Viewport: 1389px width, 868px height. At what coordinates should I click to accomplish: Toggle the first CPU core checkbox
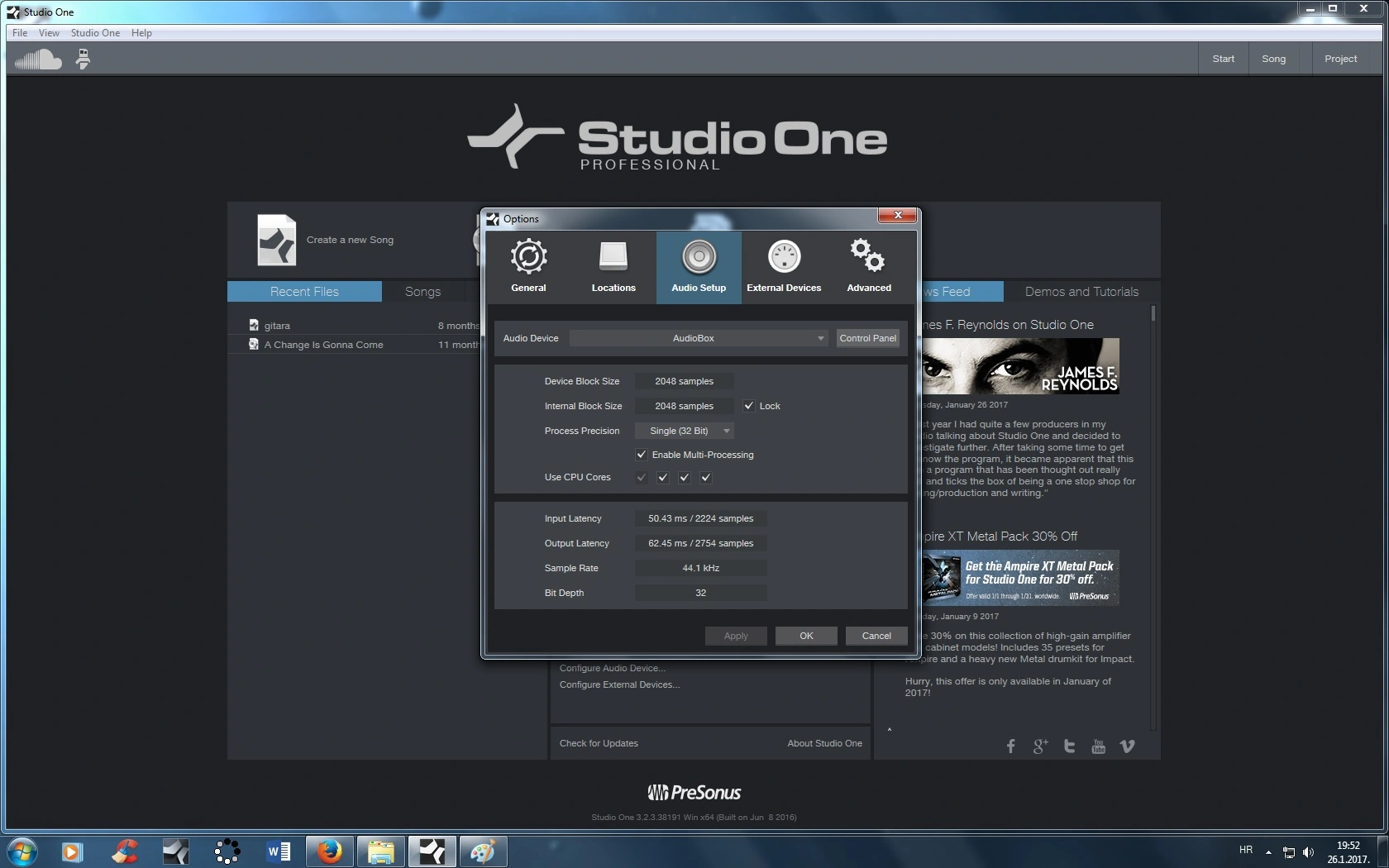coord(641,477)
